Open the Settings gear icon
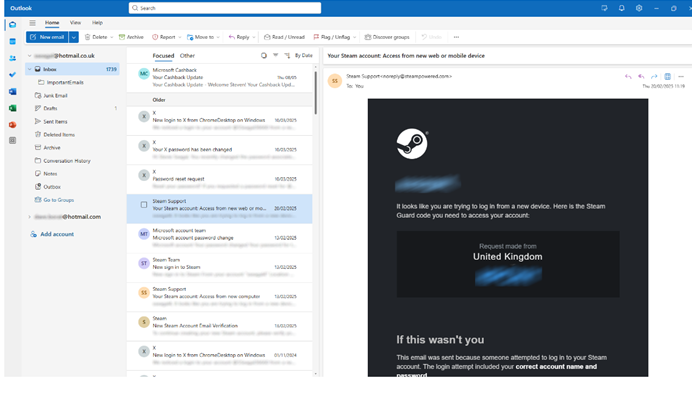The width and height of the screenshot is (692, 399). tap(639, 8)
